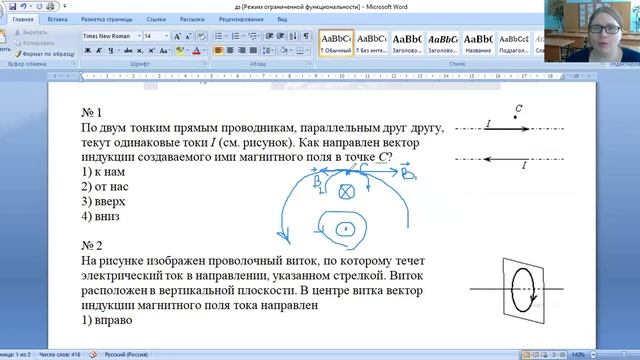This screenshot has height=360, width=640.
Task: Click the word count Число слов: 416
Action: (60, 355)
